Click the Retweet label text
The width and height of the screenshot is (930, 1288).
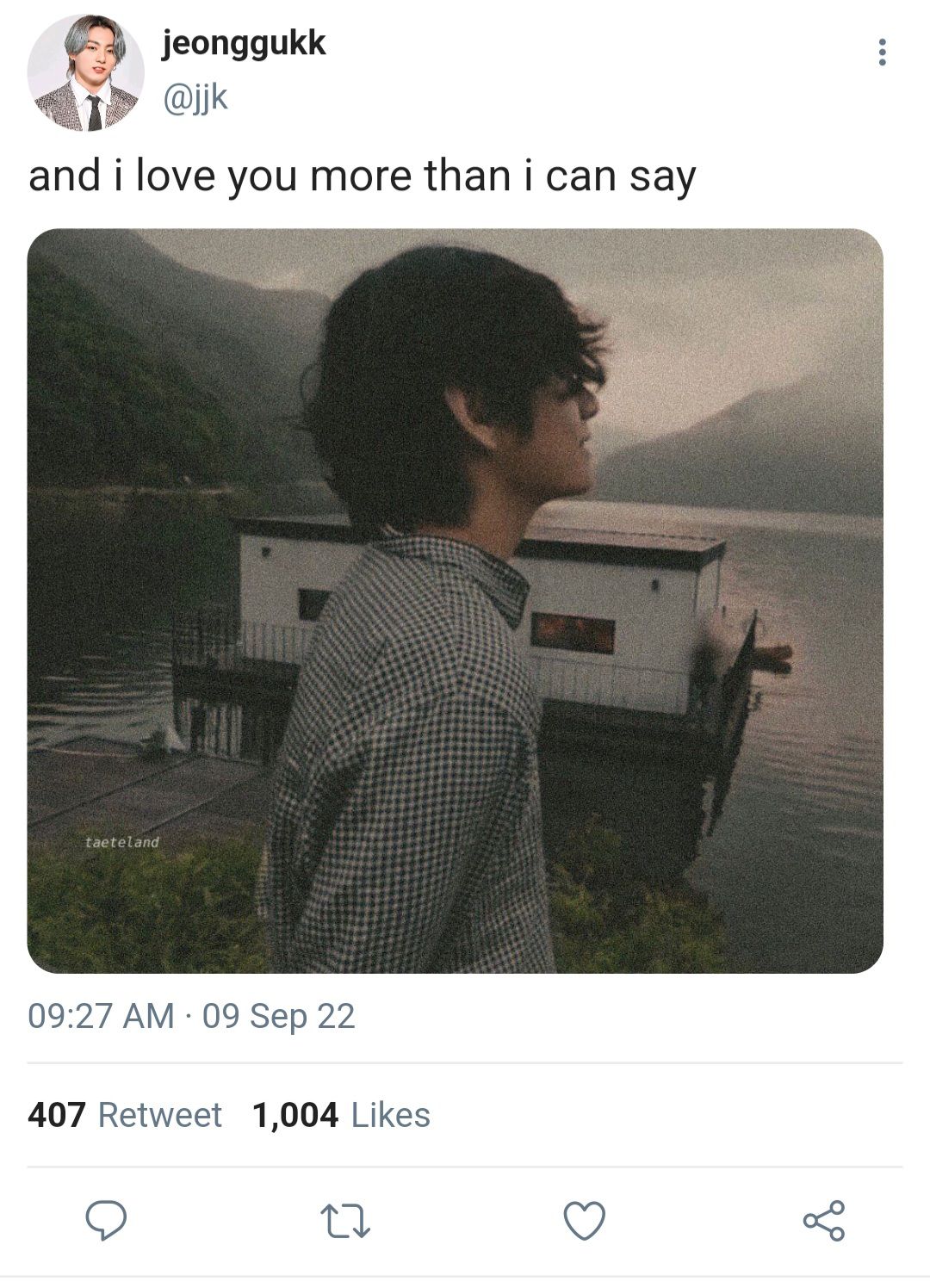[160, 1115]
